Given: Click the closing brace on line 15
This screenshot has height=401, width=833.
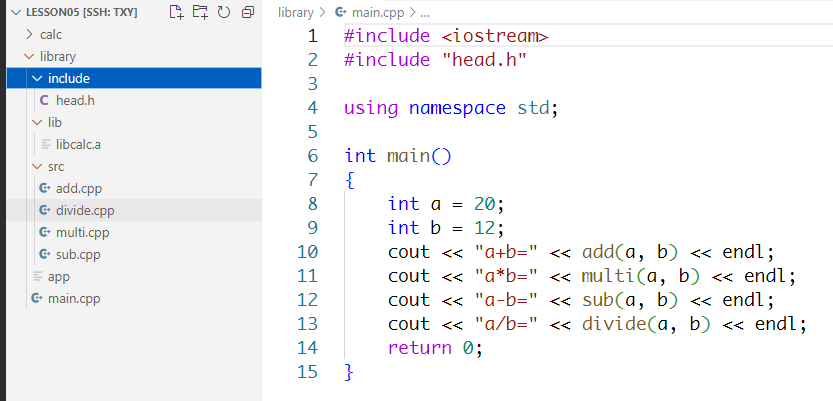Looking at the screenshot, I should point(349,372).
